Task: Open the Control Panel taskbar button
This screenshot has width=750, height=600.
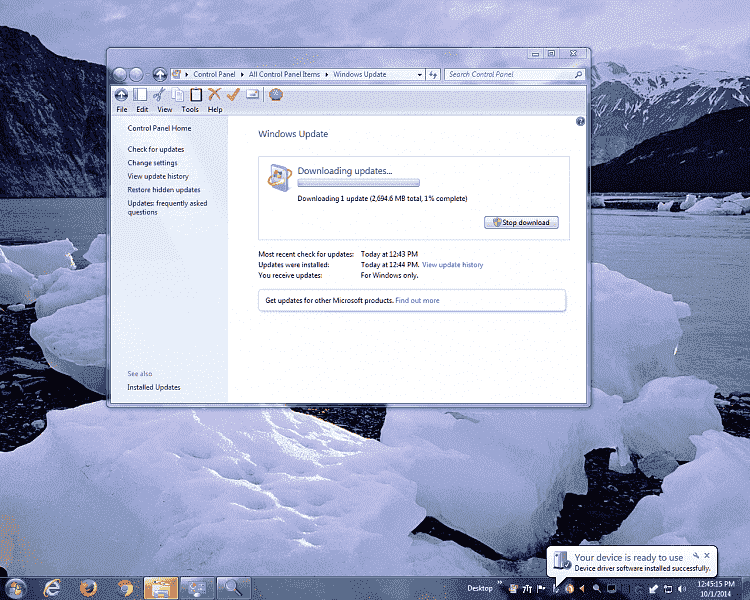Action: (197, 588)
